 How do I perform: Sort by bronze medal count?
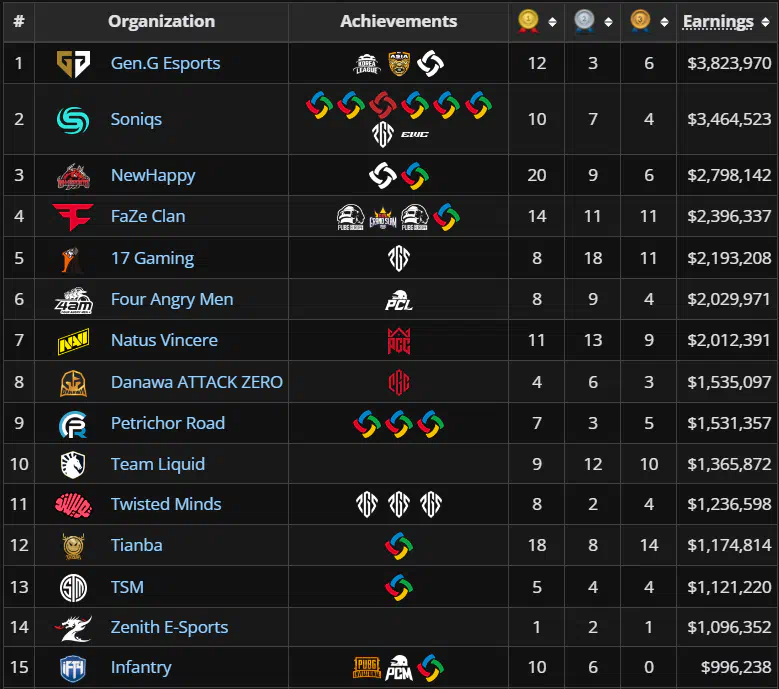[664, 22]
